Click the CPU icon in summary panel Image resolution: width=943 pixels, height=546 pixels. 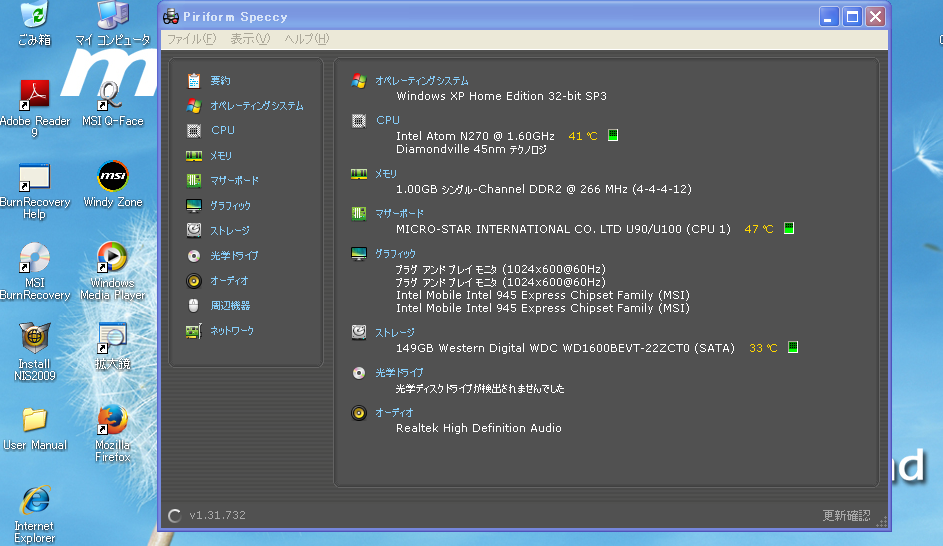[x=359, y=121]
